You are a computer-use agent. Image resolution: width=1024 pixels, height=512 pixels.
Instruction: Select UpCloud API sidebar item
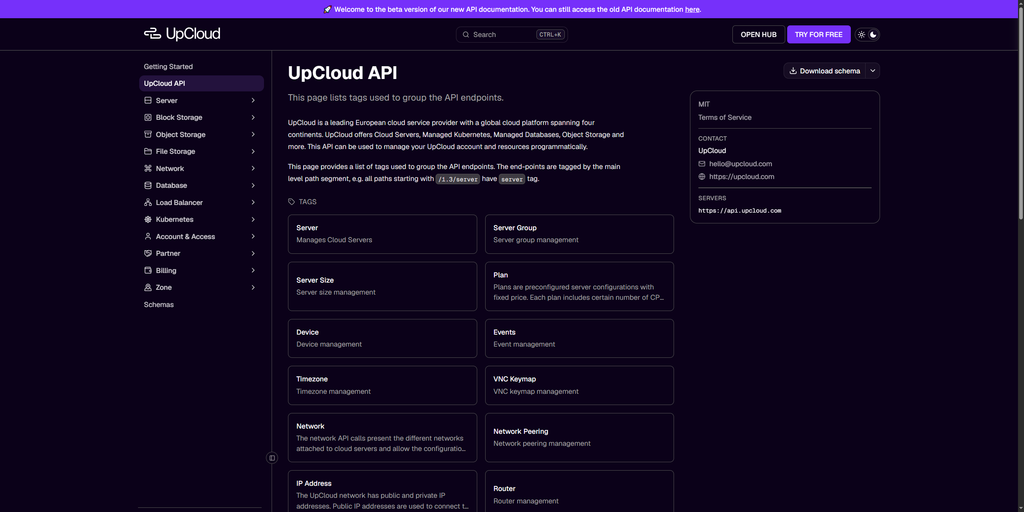click(x=201, y=84)
